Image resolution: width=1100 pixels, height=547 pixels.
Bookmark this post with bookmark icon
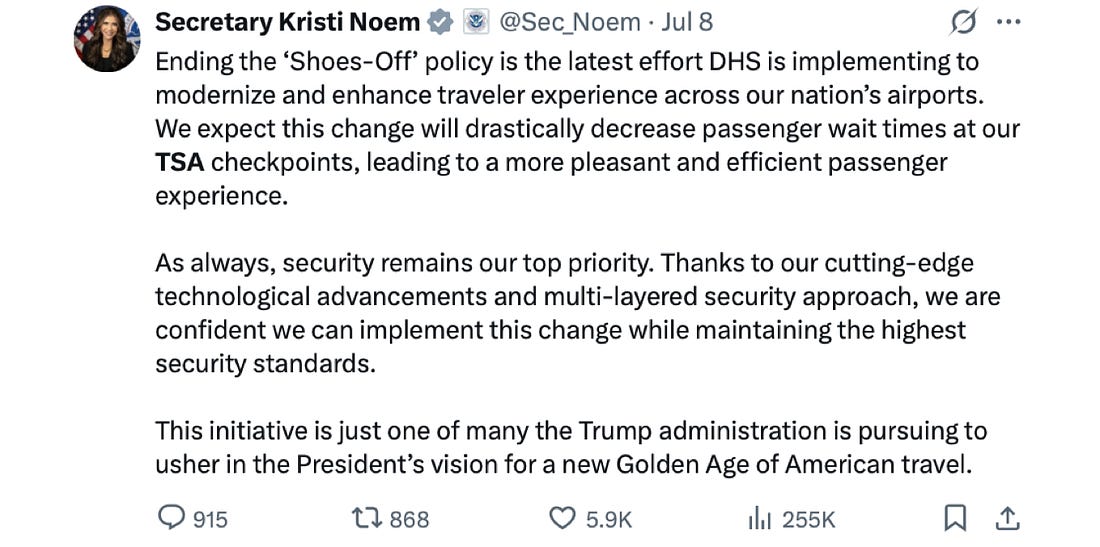click(955, 518)
